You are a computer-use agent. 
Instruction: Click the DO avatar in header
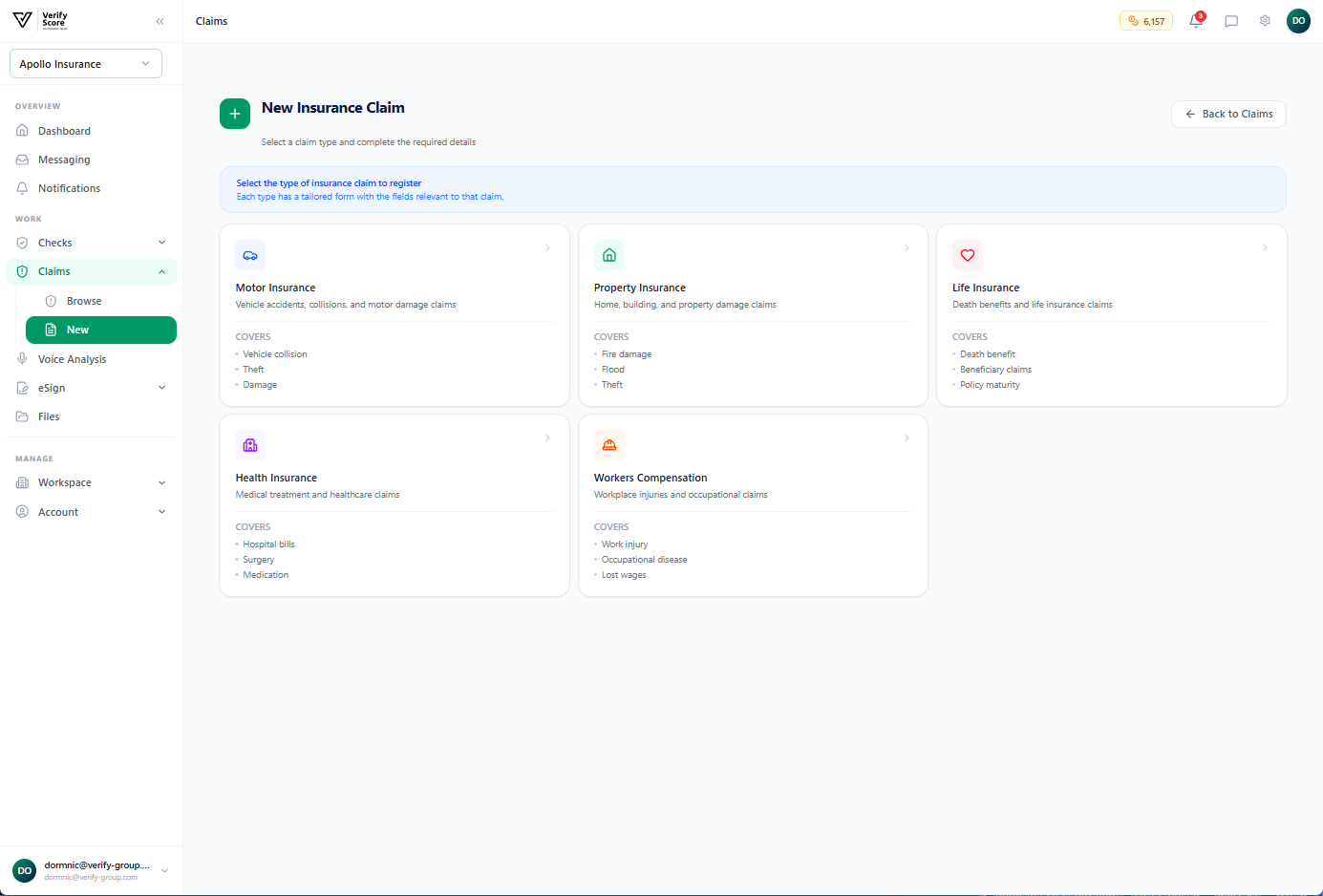pyautogui.click(x=1298, y=21)
